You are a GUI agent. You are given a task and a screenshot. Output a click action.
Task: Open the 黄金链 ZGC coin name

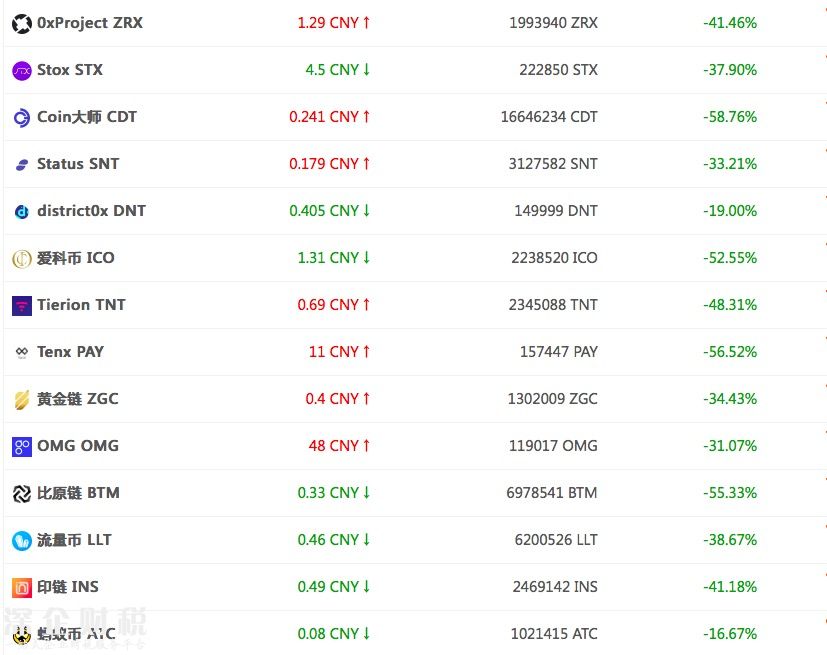tap(78, 399)
